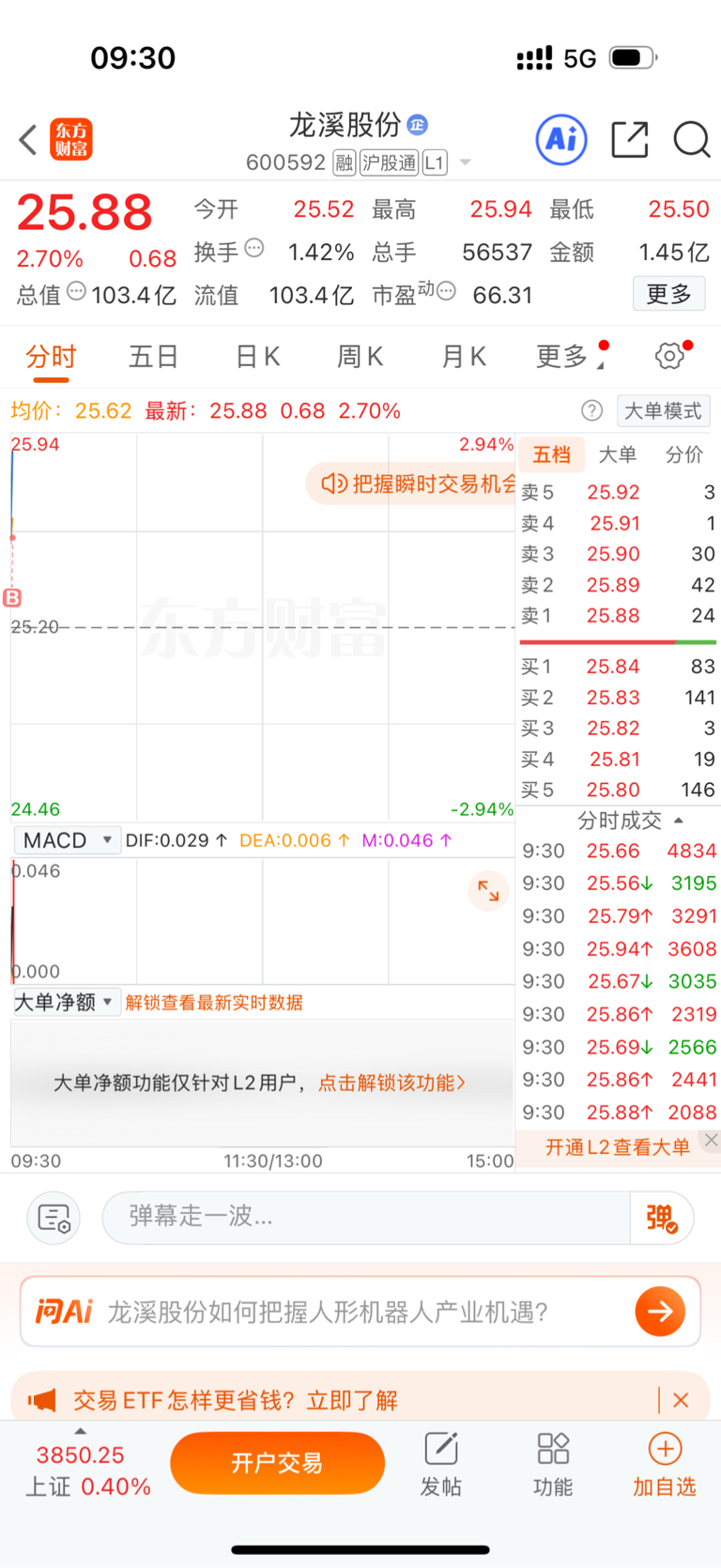Tap the 融 margin tag
Viewport: 721px width, 1568px height.
[x=345, y=163]
